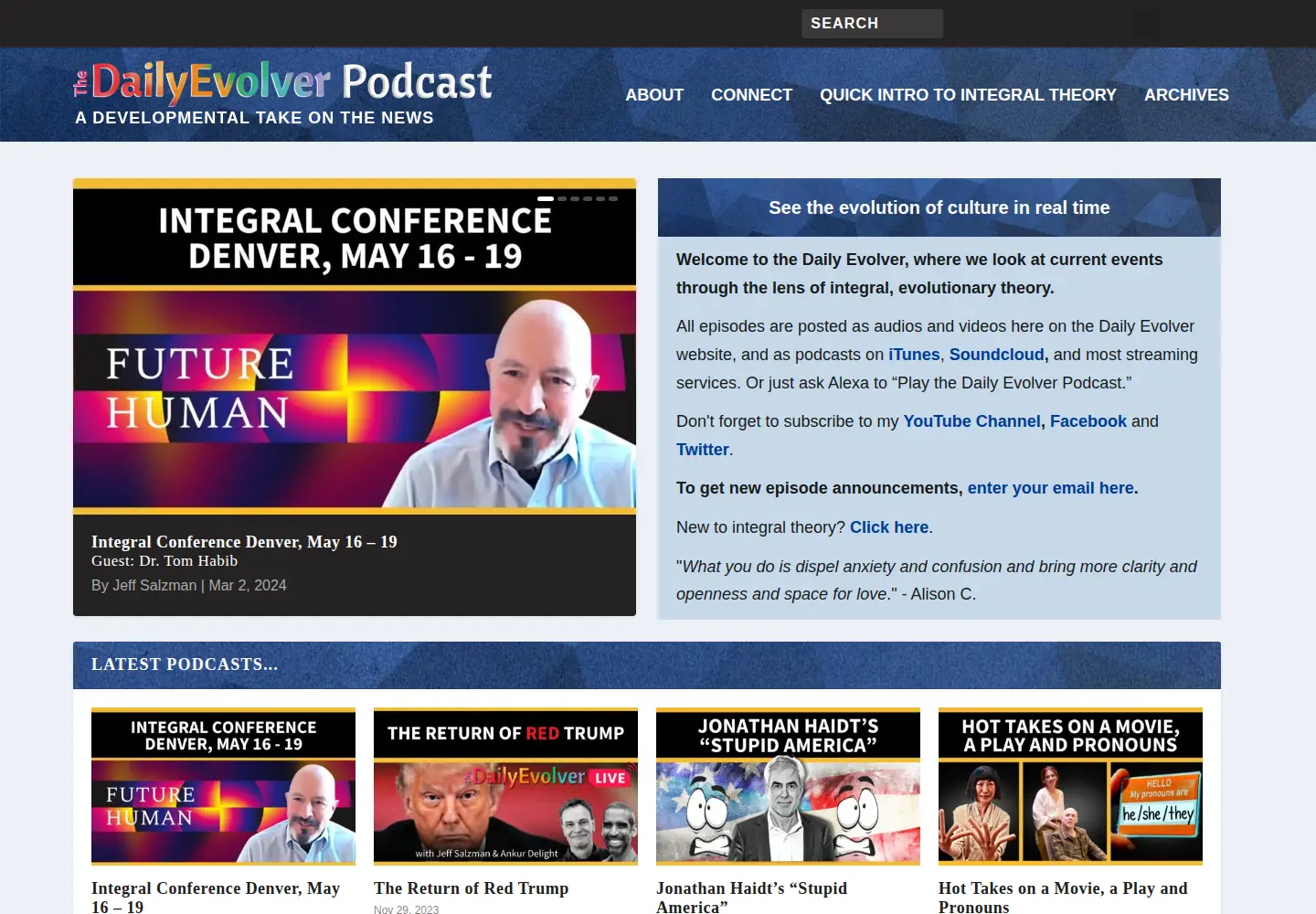This screenshot has height=914, width=1316.
Task: Click the 'LATEST PODCASTS...' section heading
Action: point(185,664)
